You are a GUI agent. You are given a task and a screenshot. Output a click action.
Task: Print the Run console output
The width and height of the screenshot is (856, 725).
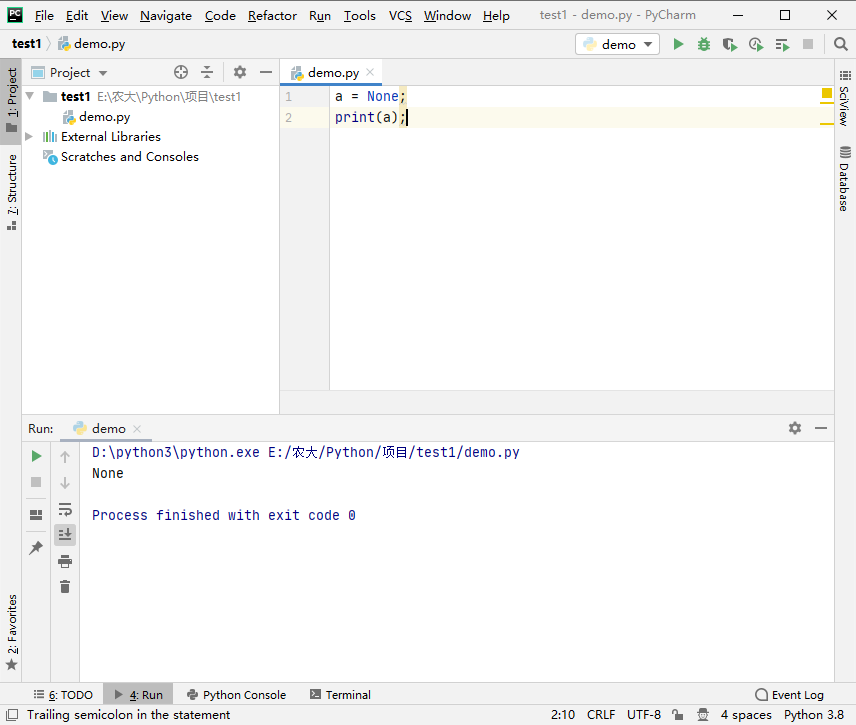point(65,561)
